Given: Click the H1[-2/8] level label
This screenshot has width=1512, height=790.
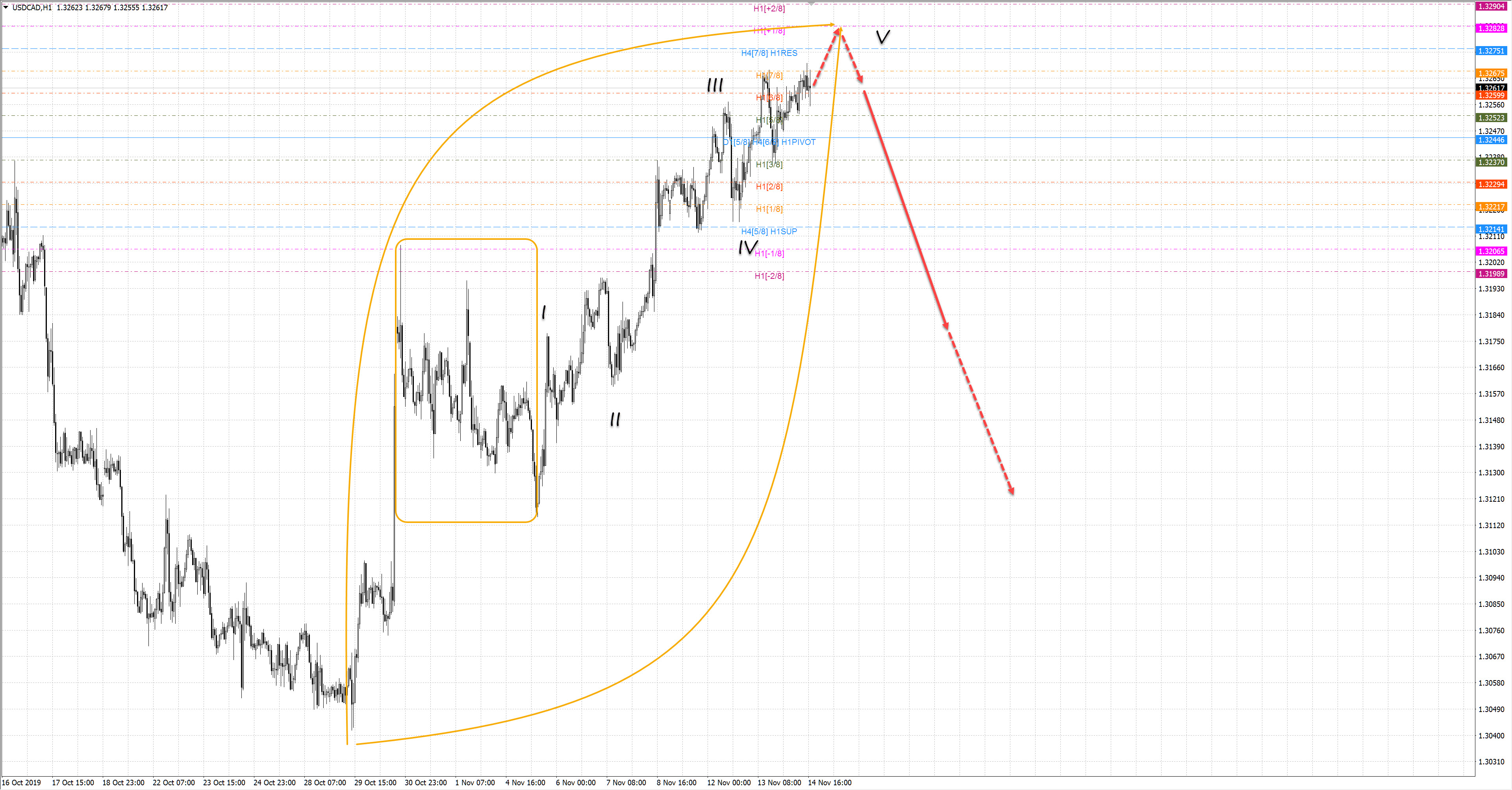Looking at the screenshot, I should (769, 276).
